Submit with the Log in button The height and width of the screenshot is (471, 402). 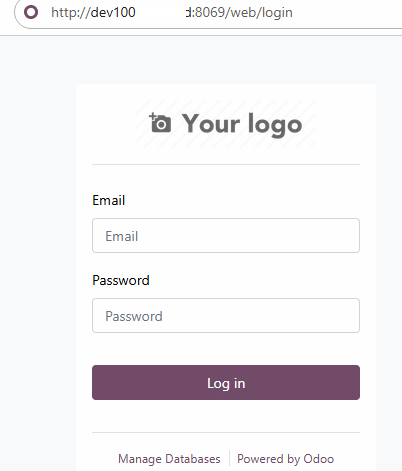tap(226, 383)
